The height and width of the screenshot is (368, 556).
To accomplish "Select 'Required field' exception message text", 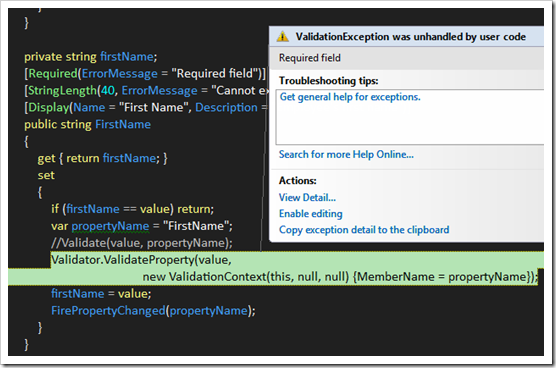I will point(310,58).
